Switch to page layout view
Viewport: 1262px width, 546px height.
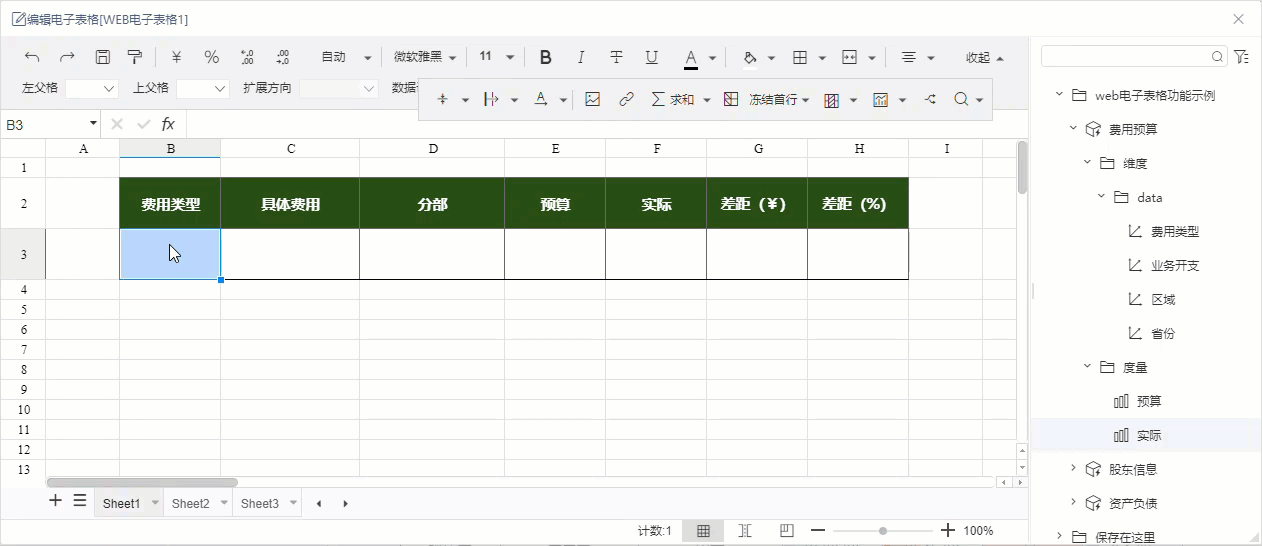click(745, 531)
